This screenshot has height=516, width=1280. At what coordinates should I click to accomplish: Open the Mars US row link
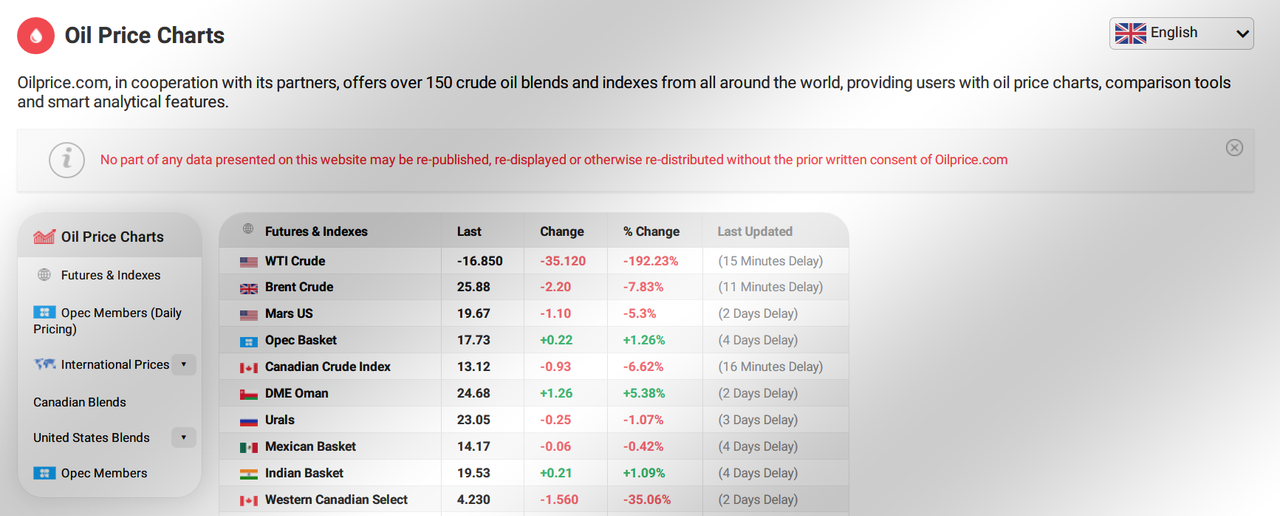pos(289,314)
